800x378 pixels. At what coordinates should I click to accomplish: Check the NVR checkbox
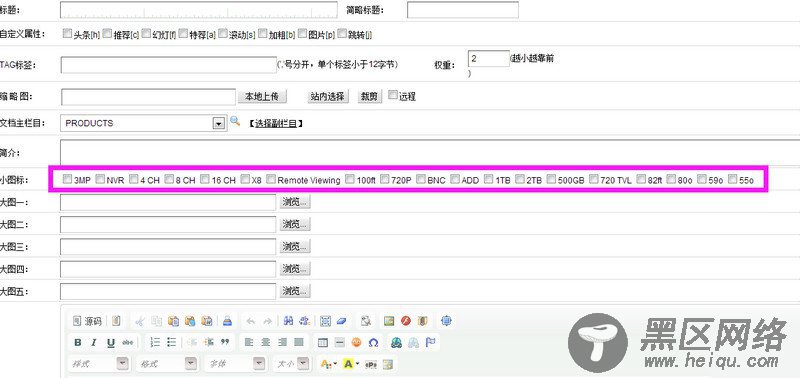pyautogui.click(x=101, y=179)
